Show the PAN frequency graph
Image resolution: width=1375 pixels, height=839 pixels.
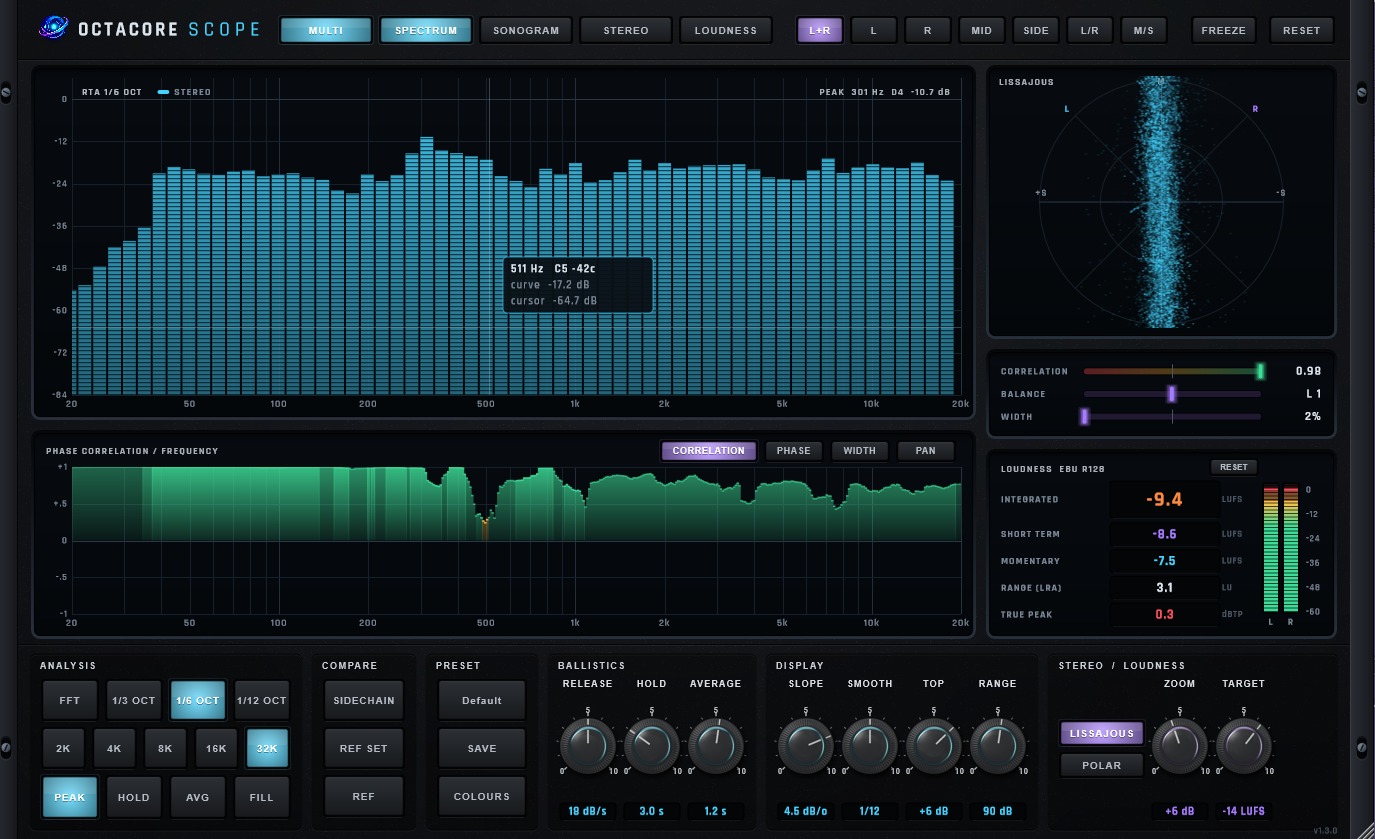pos(926,451)
